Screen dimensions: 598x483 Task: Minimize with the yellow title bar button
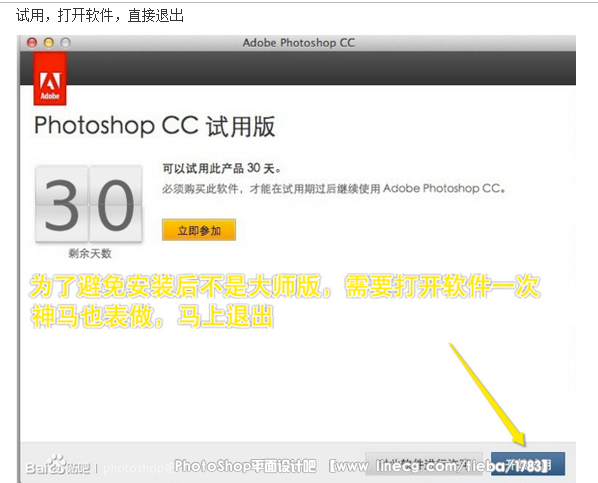pos(49,42)
